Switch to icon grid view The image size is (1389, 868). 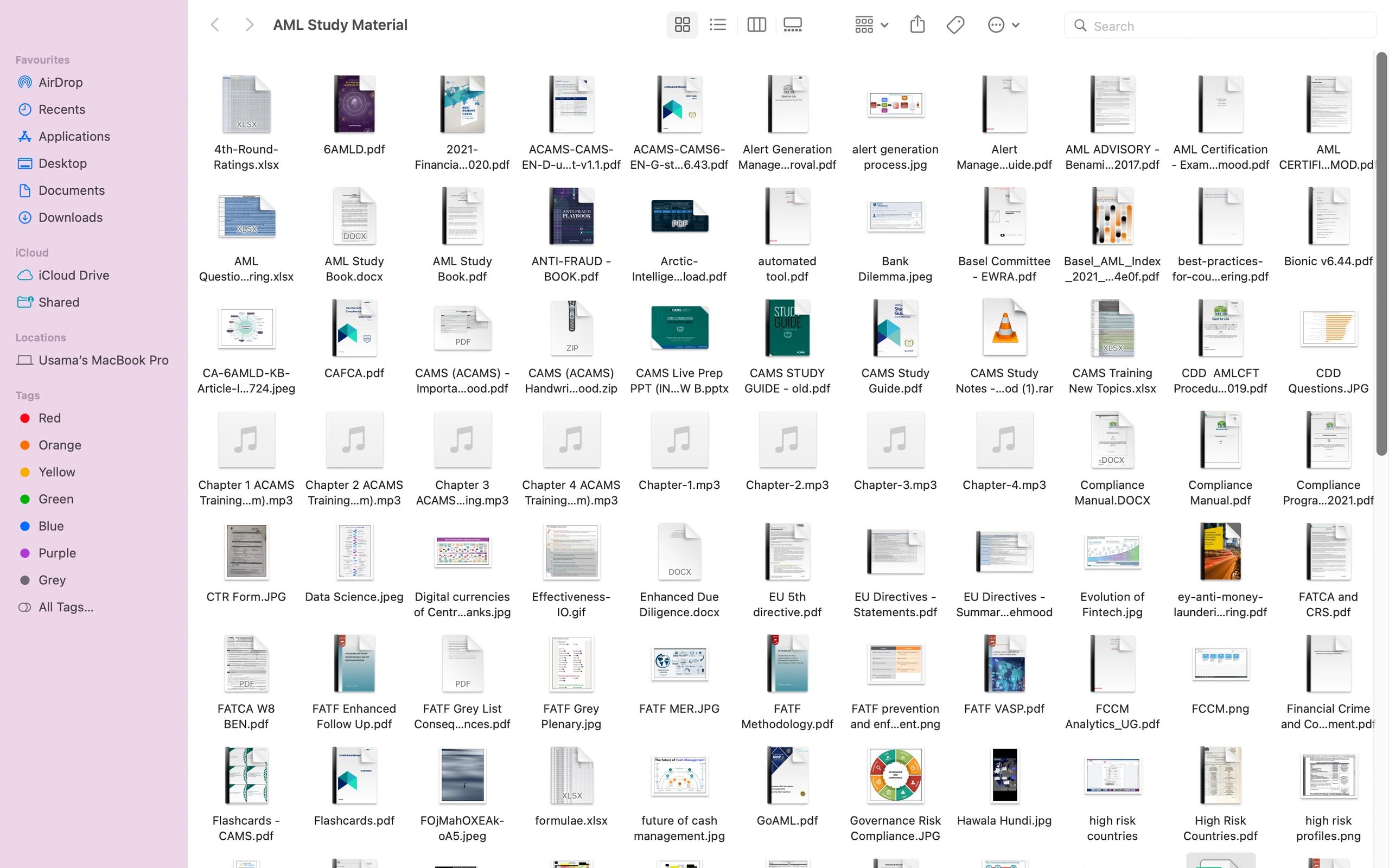[681, 25]
